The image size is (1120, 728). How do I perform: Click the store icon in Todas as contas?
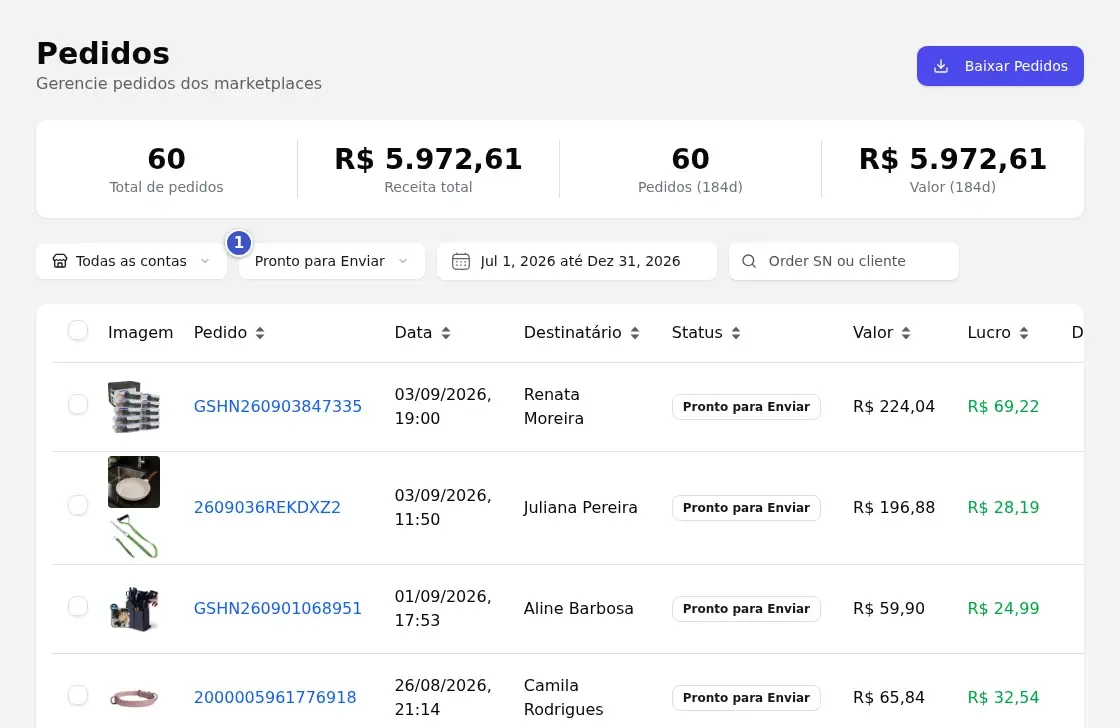coord(60,261)
